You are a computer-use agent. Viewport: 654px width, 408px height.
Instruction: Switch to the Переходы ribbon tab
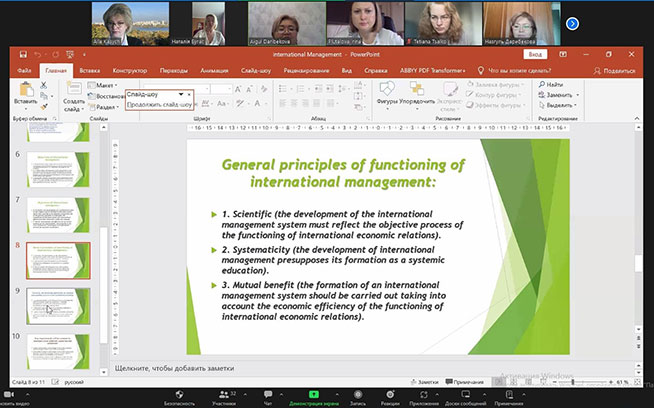174,71
